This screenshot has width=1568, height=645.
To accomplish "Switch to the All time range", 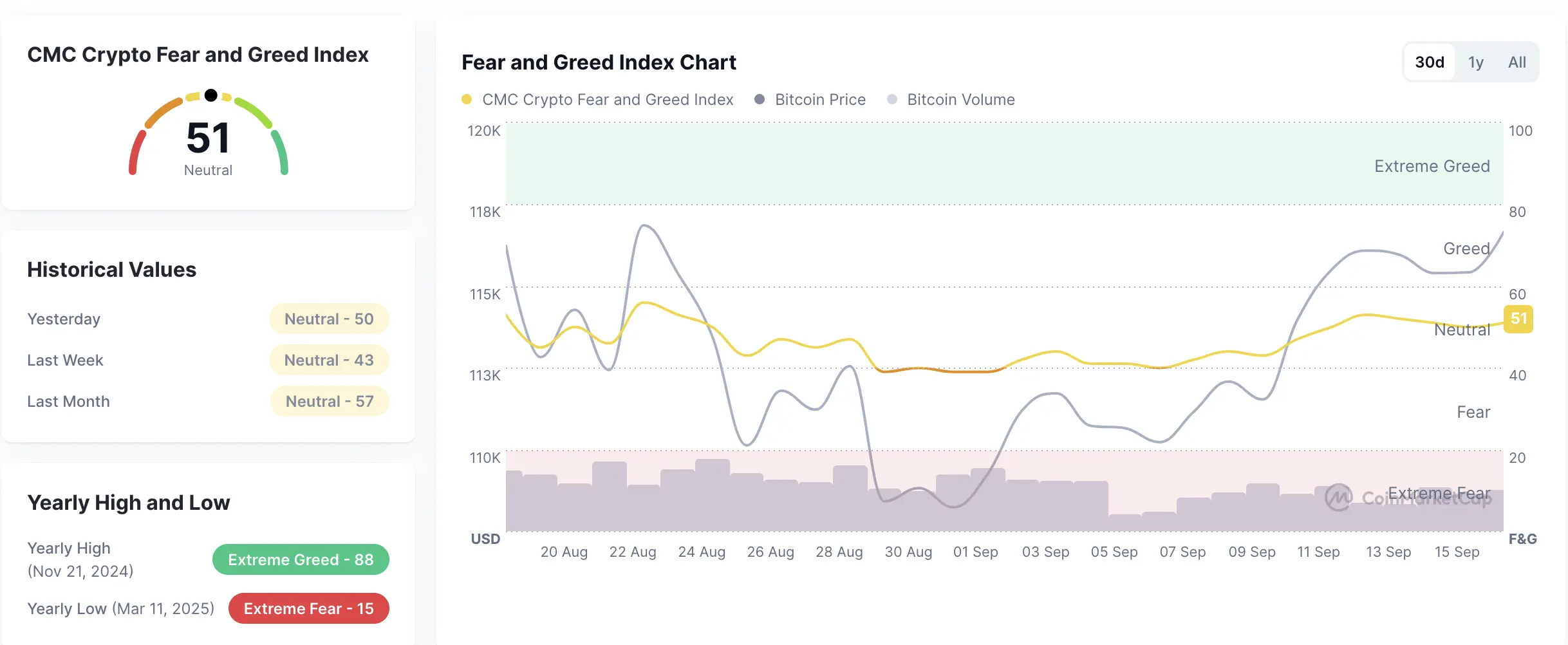I will click(1517, 62).
